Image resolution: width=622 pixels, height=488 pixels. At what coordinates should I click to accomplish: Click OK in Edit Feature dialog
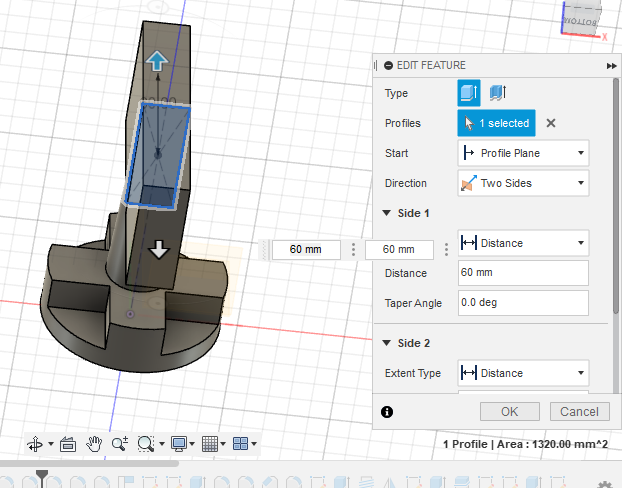[510, 411]
